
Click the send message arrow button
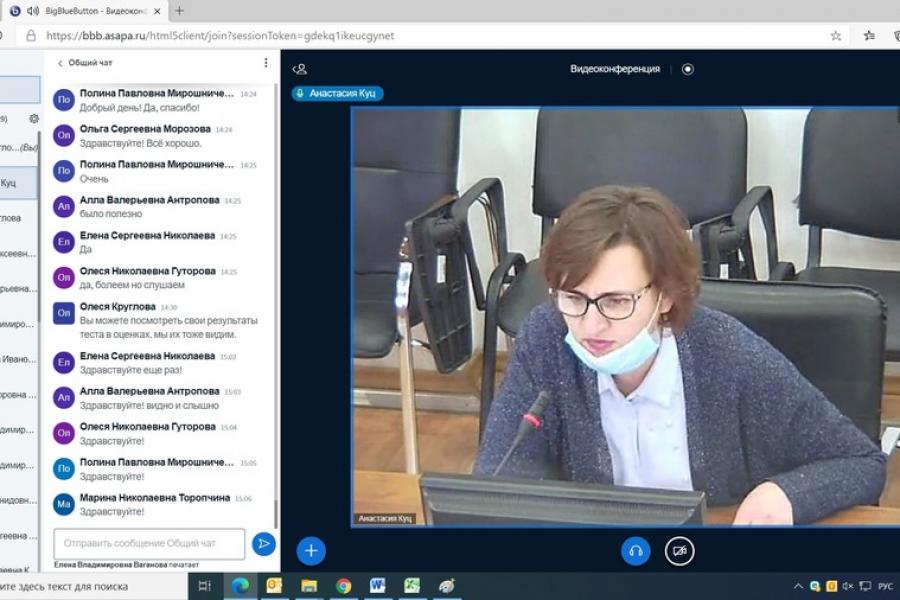pos(264,543)
